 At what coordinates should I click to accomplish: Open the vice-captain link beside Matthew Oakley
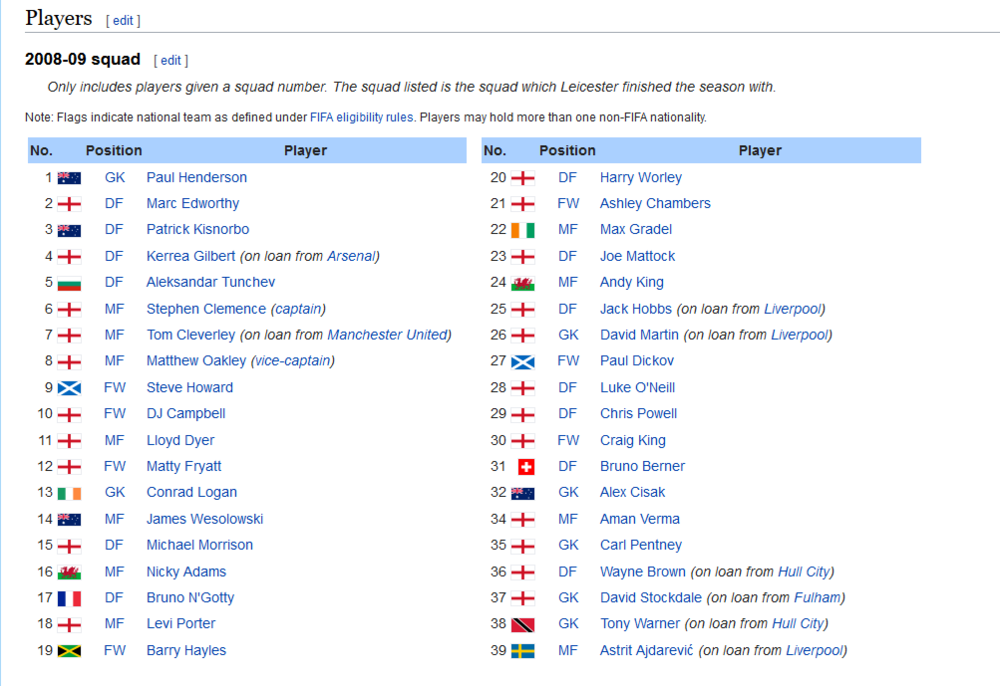(293, 361)
